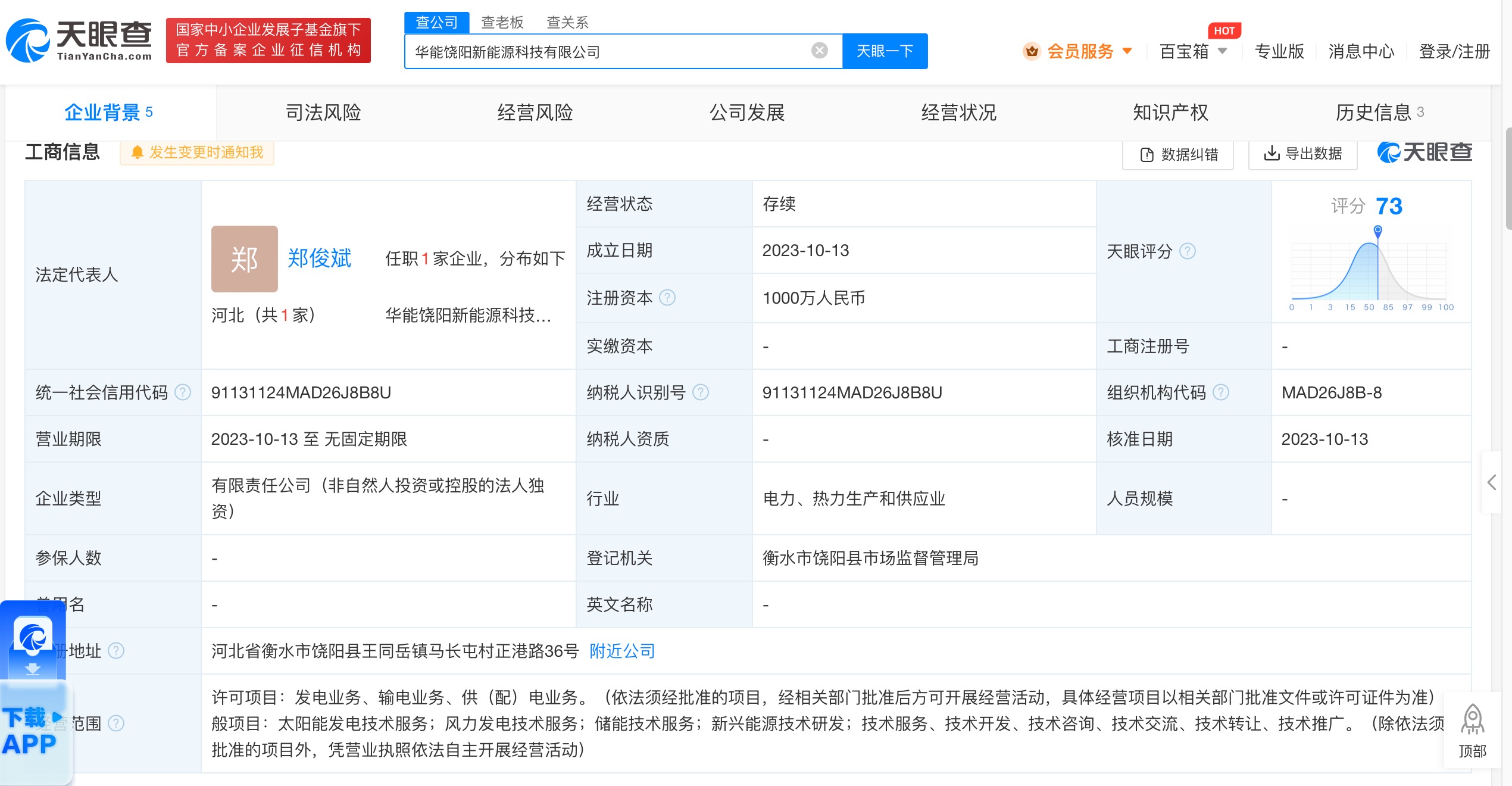Open the 公司发展 tab
The height and width of the screenshot is (786, 1512).
(747, 113)
